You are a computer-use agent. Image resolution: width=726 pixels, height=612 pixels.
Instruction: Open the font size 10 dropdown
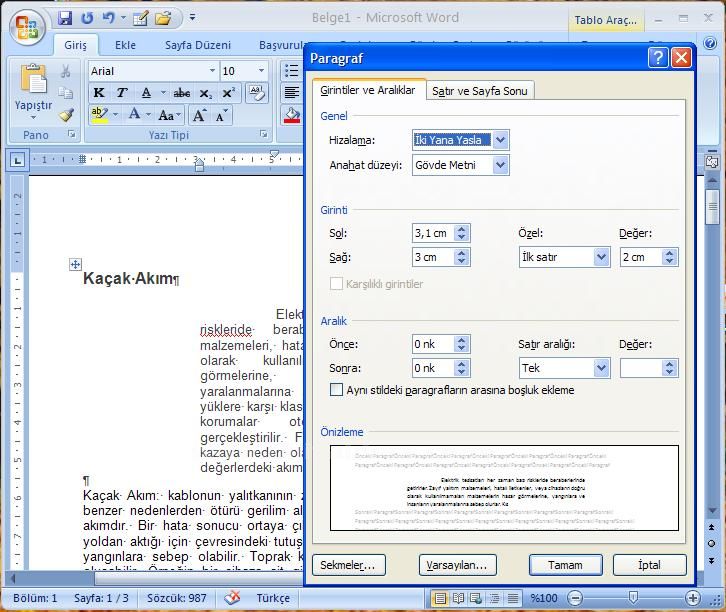click(x=262, y=70)
